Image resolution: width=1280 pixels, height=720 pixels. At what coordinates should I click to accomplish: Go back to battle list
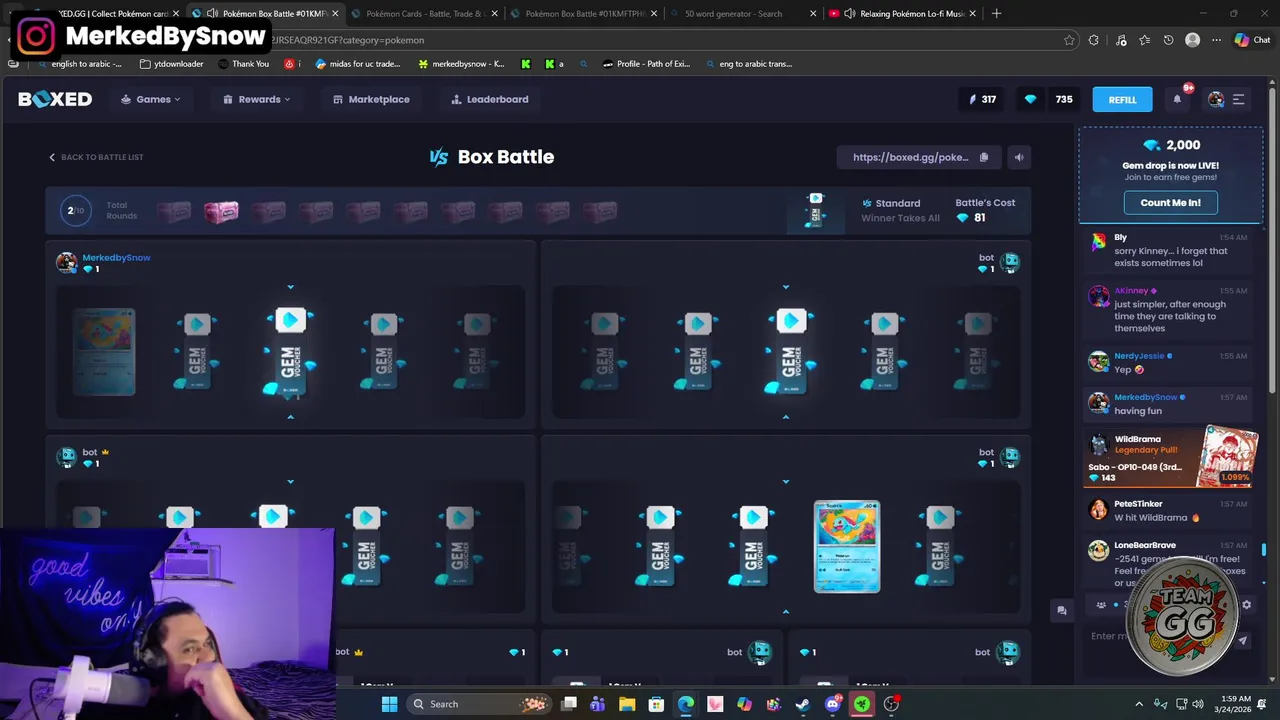tap(96, 157)
